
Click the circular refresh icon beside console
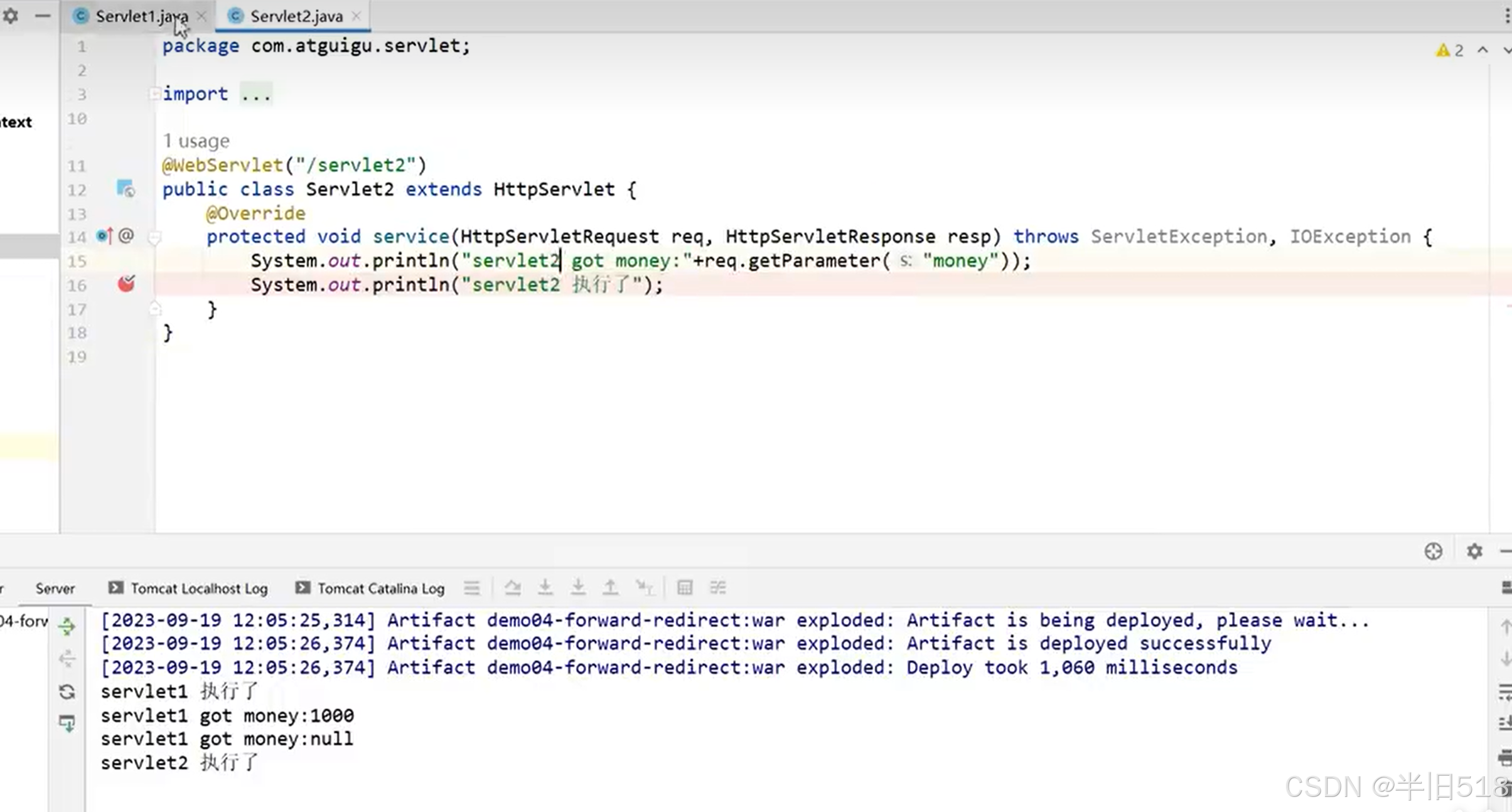point(67,692)
